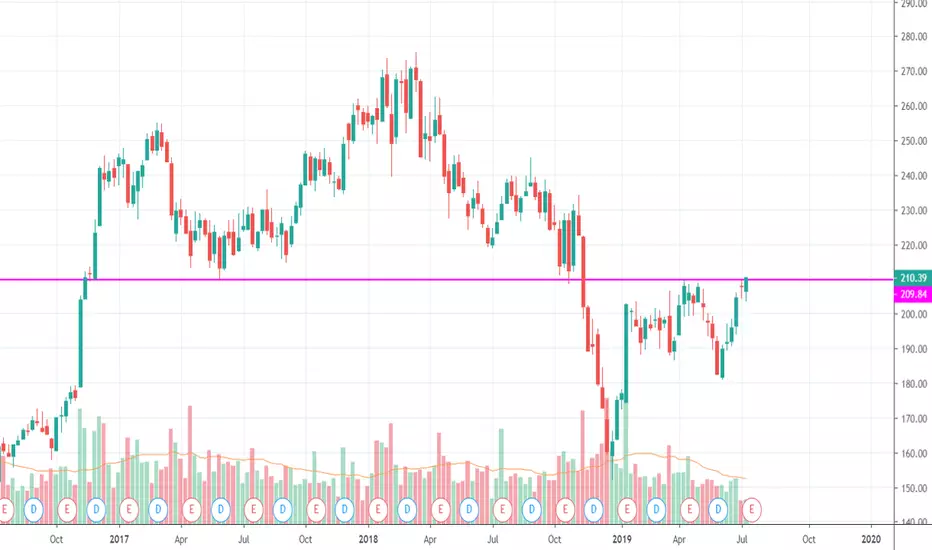Select the earnings E marker just after Oct 2018
932x550 pixels.
pyautogui.click(x=565, y=510)
